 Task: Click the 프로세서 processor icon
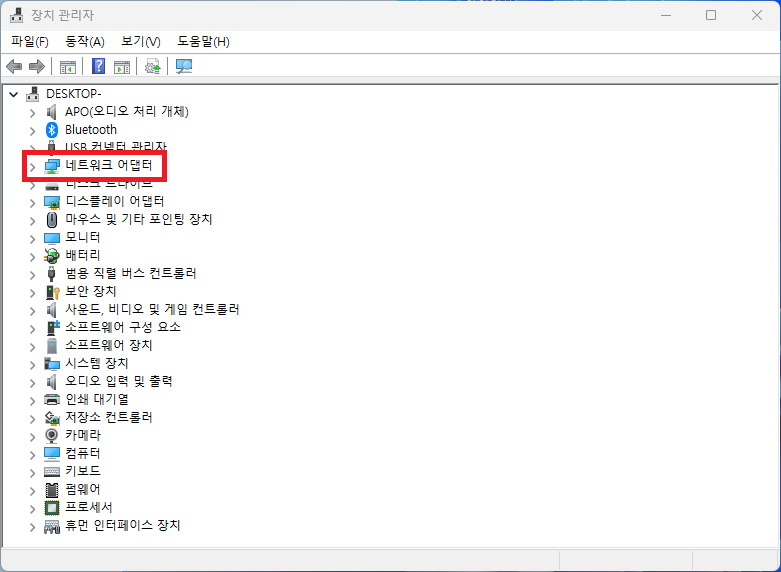coord(52,508)
